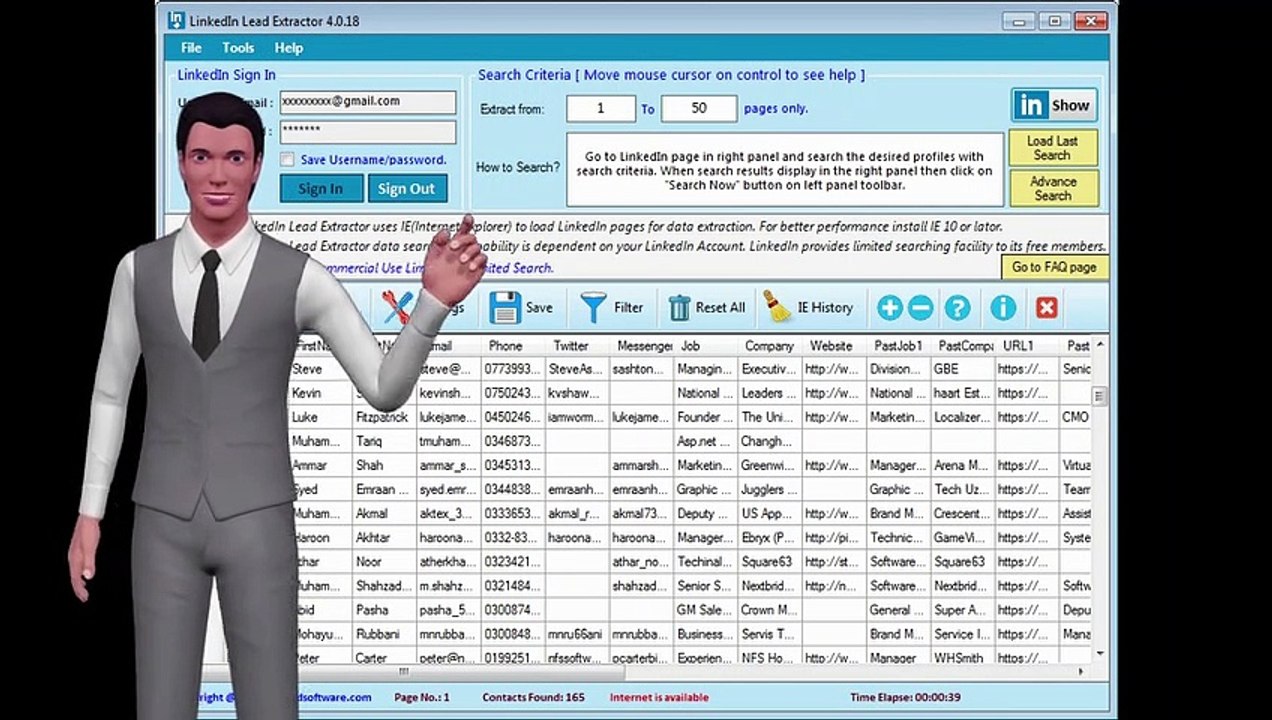Select the Square63 company cell

tap(769, 561)
